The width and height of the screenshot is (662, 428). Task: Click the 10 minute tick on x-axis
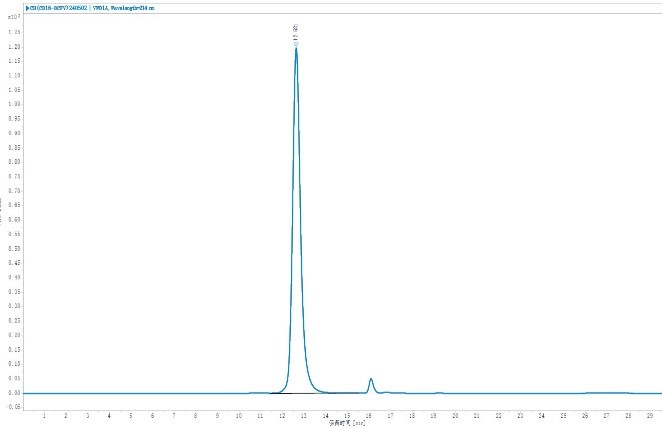tap(238, 414)
